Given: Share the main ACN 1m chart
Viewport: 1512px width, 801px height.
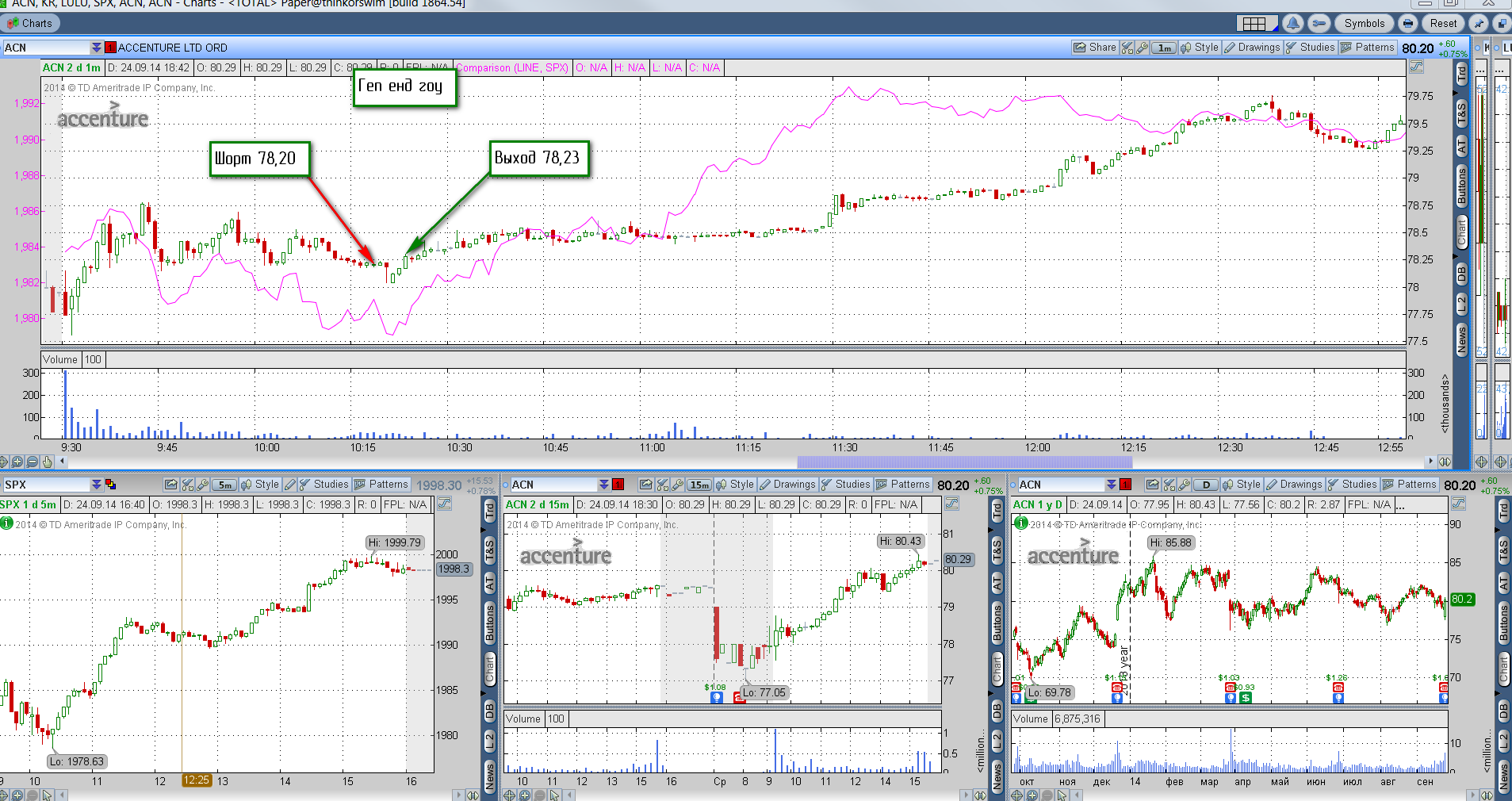Looking at the screenshot, I should point(1095,48).
